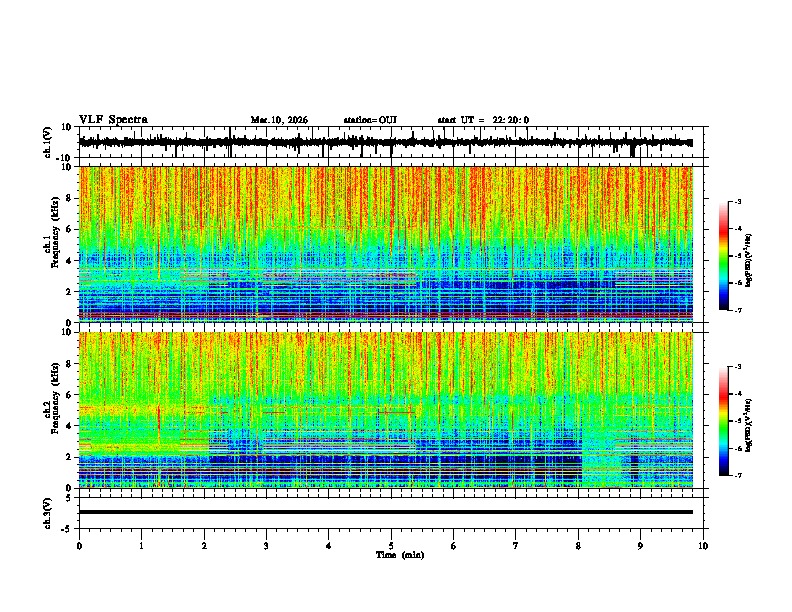Click the 'ch.1(V)' waveform axis label
The height and width of the screenshot is (612, 792).
coord(48,142)
